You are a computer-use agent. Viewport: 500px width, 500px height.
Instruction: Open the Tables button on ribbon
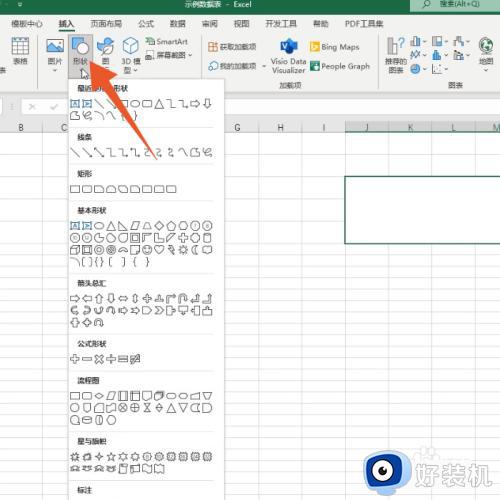pos(20,51)
